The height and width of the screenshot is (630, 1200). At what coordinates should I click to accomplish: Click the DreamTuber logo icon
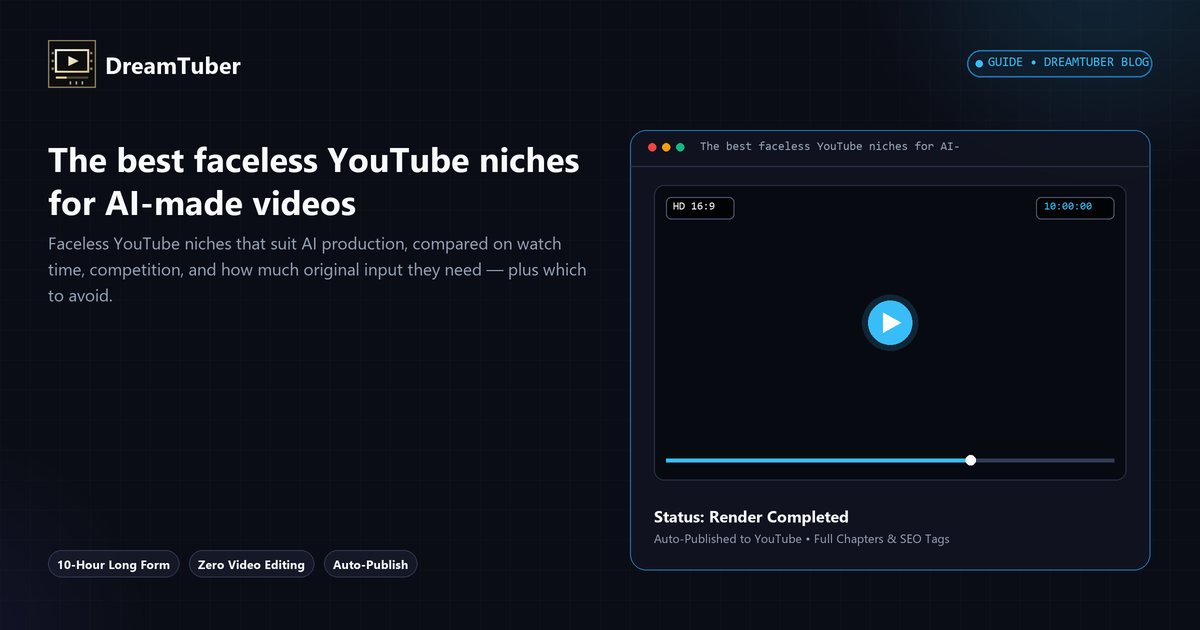click(x=72, y=64)
